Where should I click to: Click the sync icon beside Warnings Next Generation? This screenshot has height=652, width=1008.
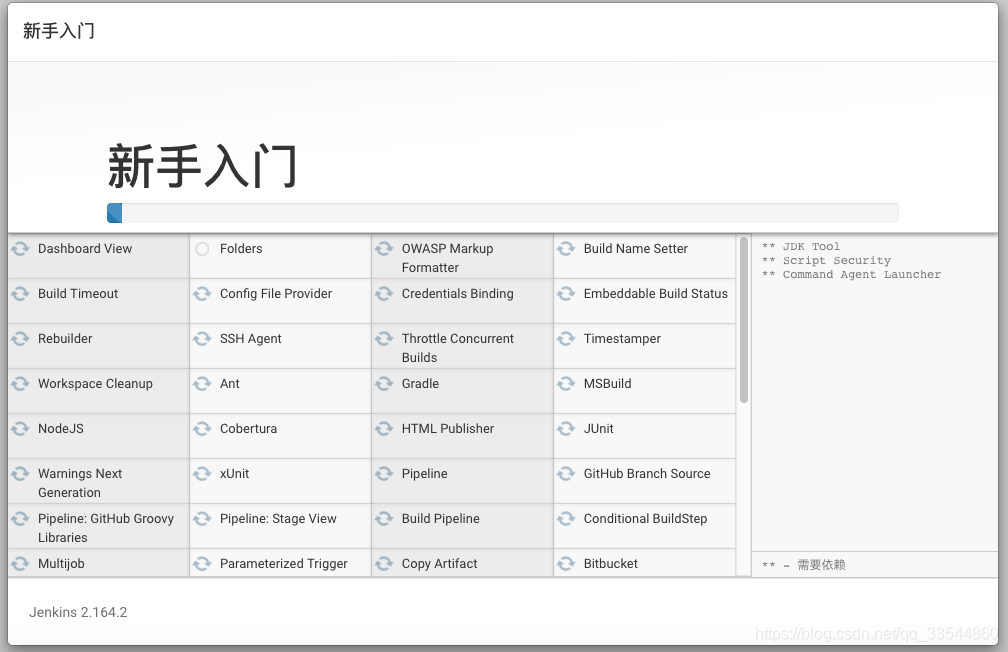pyautogui.click(x=20, y=474)
